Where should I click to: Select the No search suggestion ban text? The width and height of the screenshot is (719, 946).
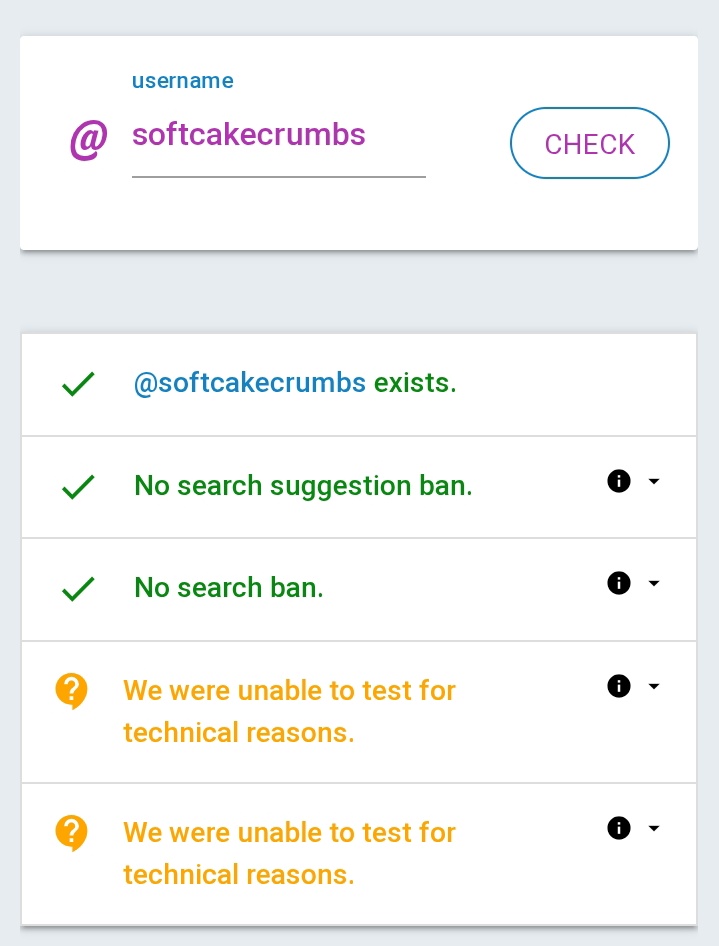coord(303,486)
